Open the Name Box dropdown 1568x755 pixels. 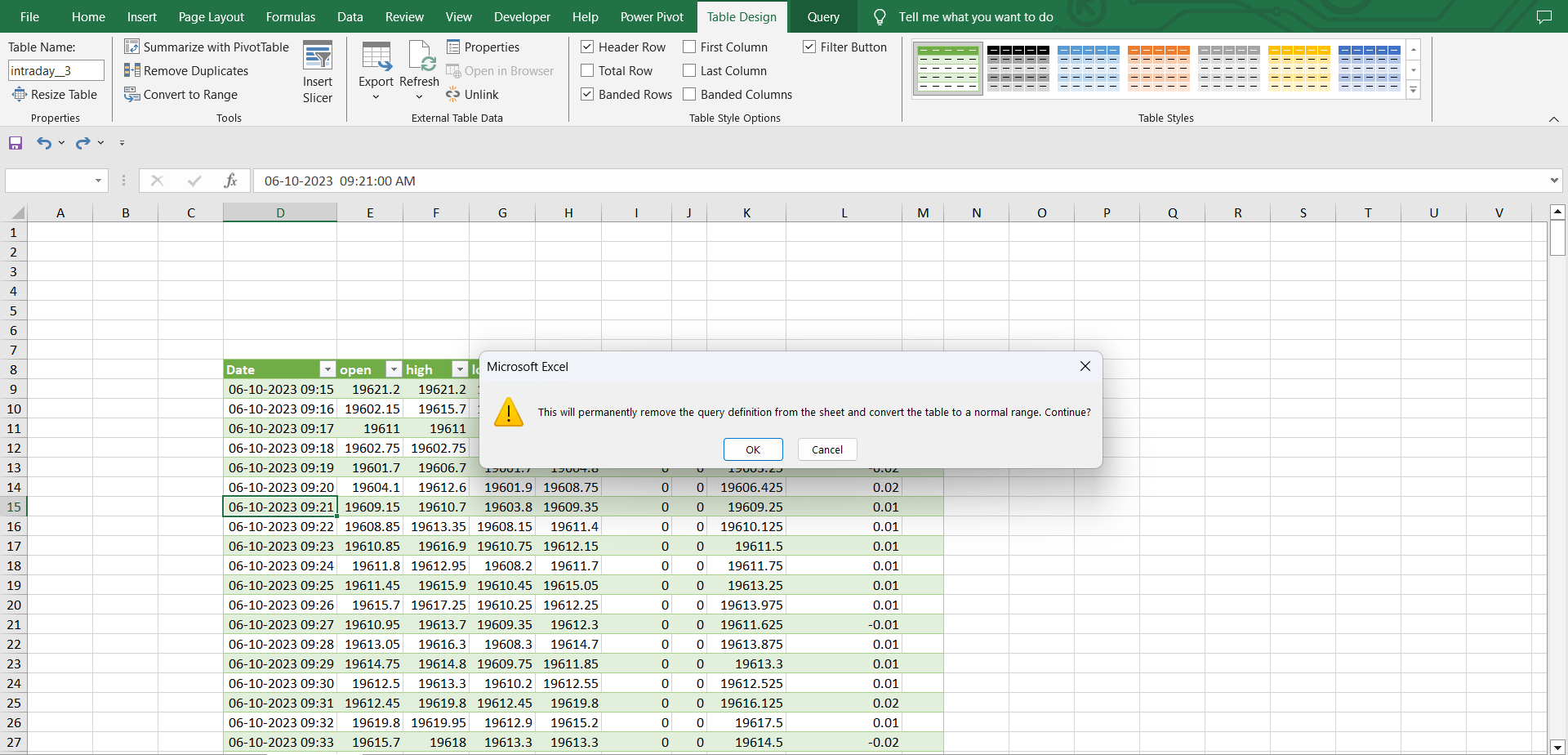(98, 181)
